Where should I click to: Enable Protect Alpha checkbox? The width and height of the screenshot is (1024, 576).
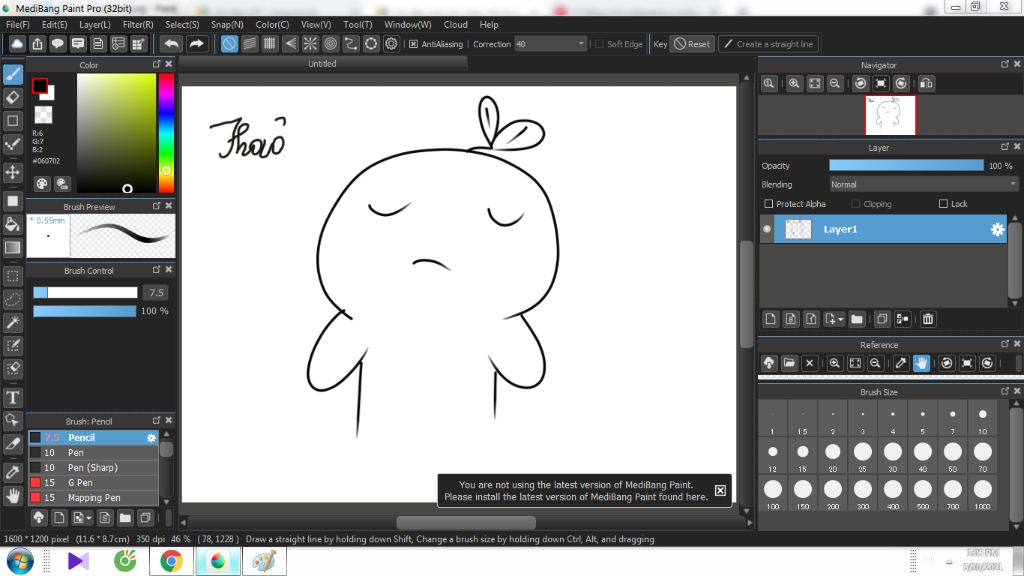tap(769, 204)
